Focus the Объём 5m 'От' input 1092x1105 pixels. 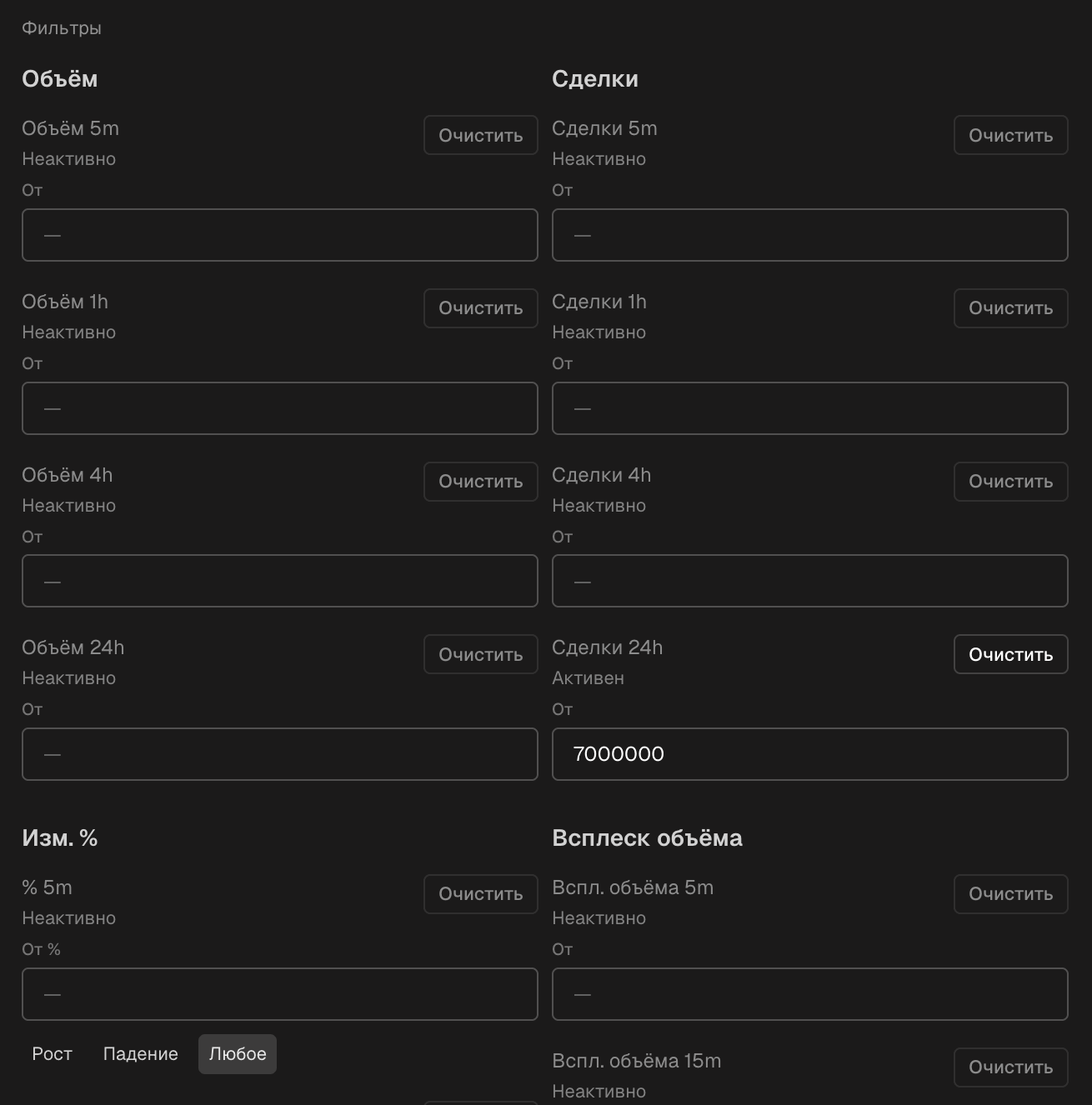pyautogui.click(x=280, y=235)
